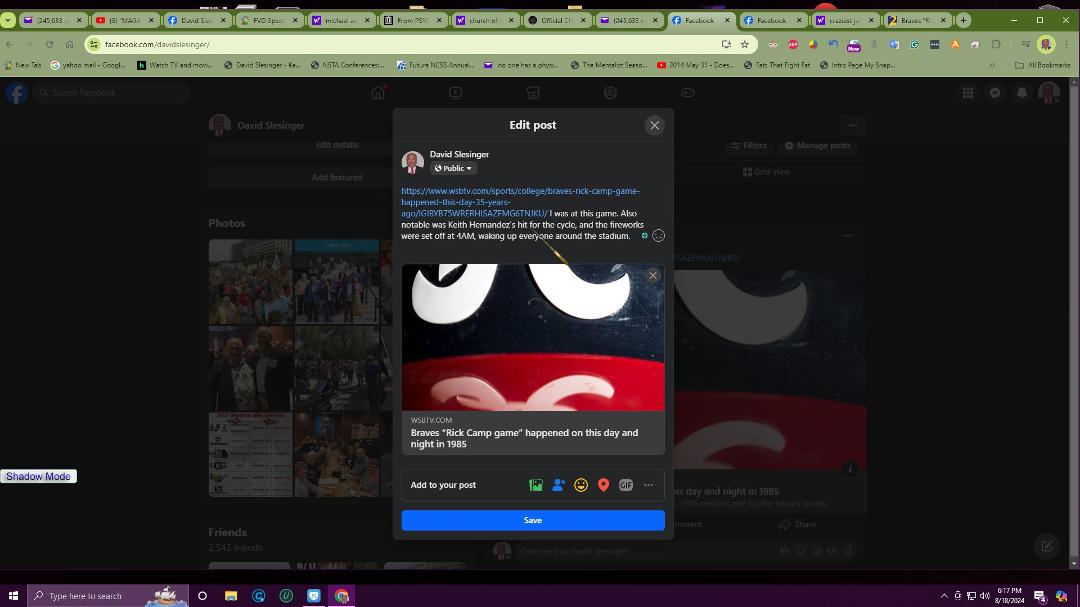The height and width of the screenshot is (607, 1080).
Task: Switch to the From PSW tab
Action: [413, 20]
